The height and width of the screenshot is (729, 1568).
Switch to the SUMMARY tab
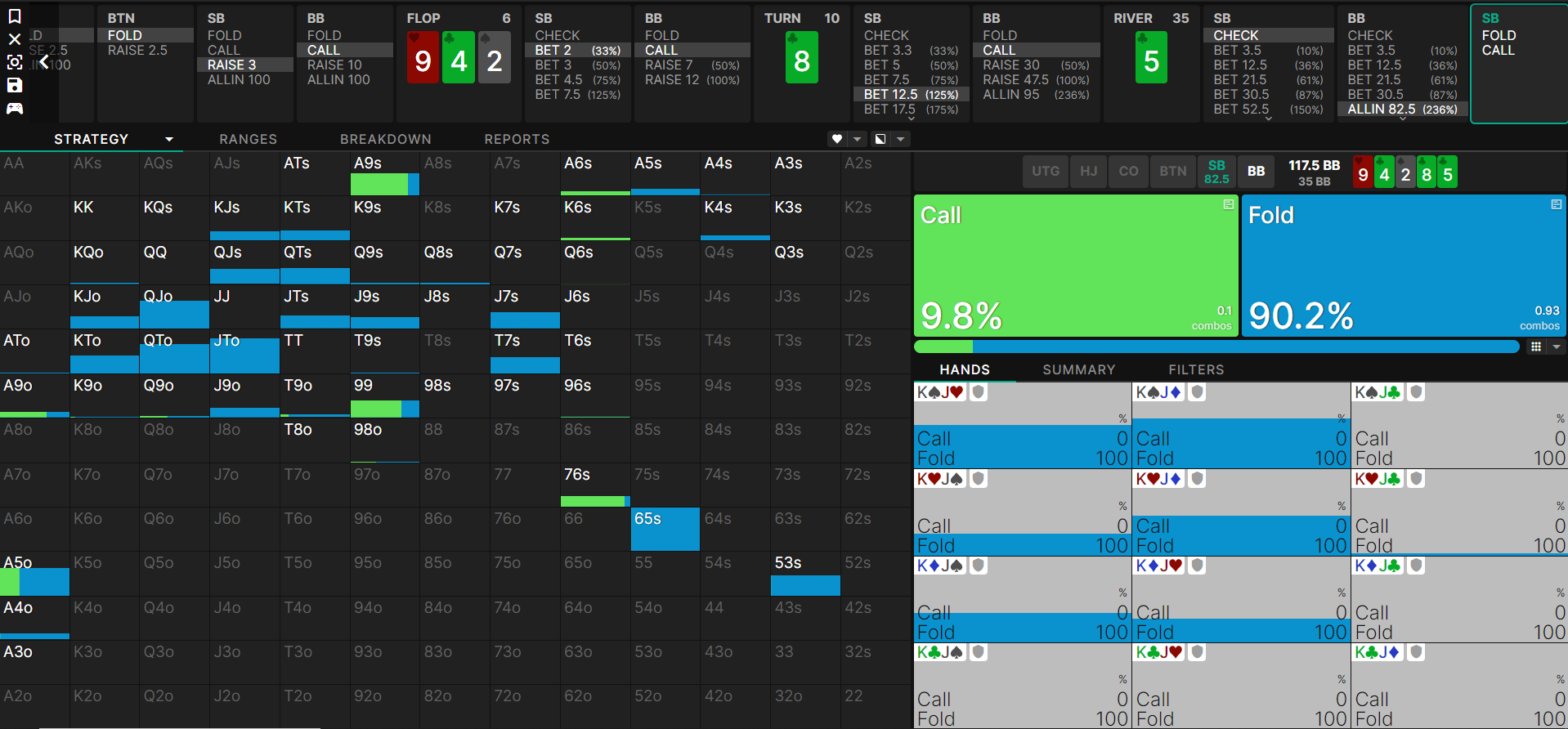point(1079,370)
